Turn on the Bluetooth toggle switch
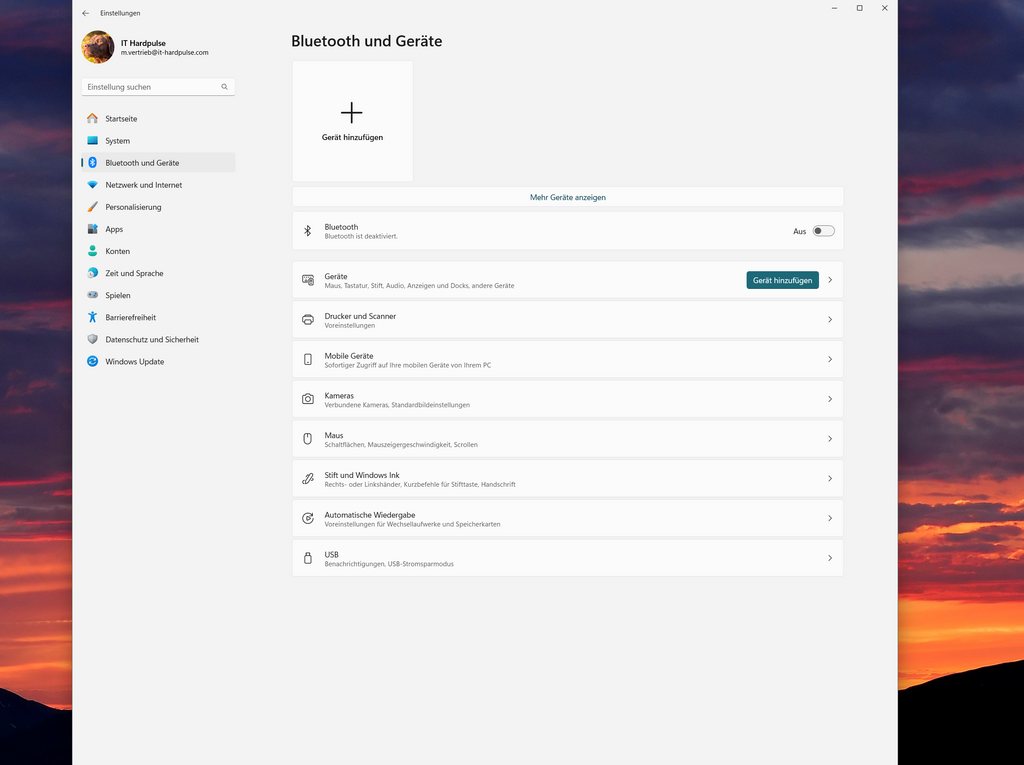The height and width of the screenshot is (765, 1024). (x=823, y=231)
